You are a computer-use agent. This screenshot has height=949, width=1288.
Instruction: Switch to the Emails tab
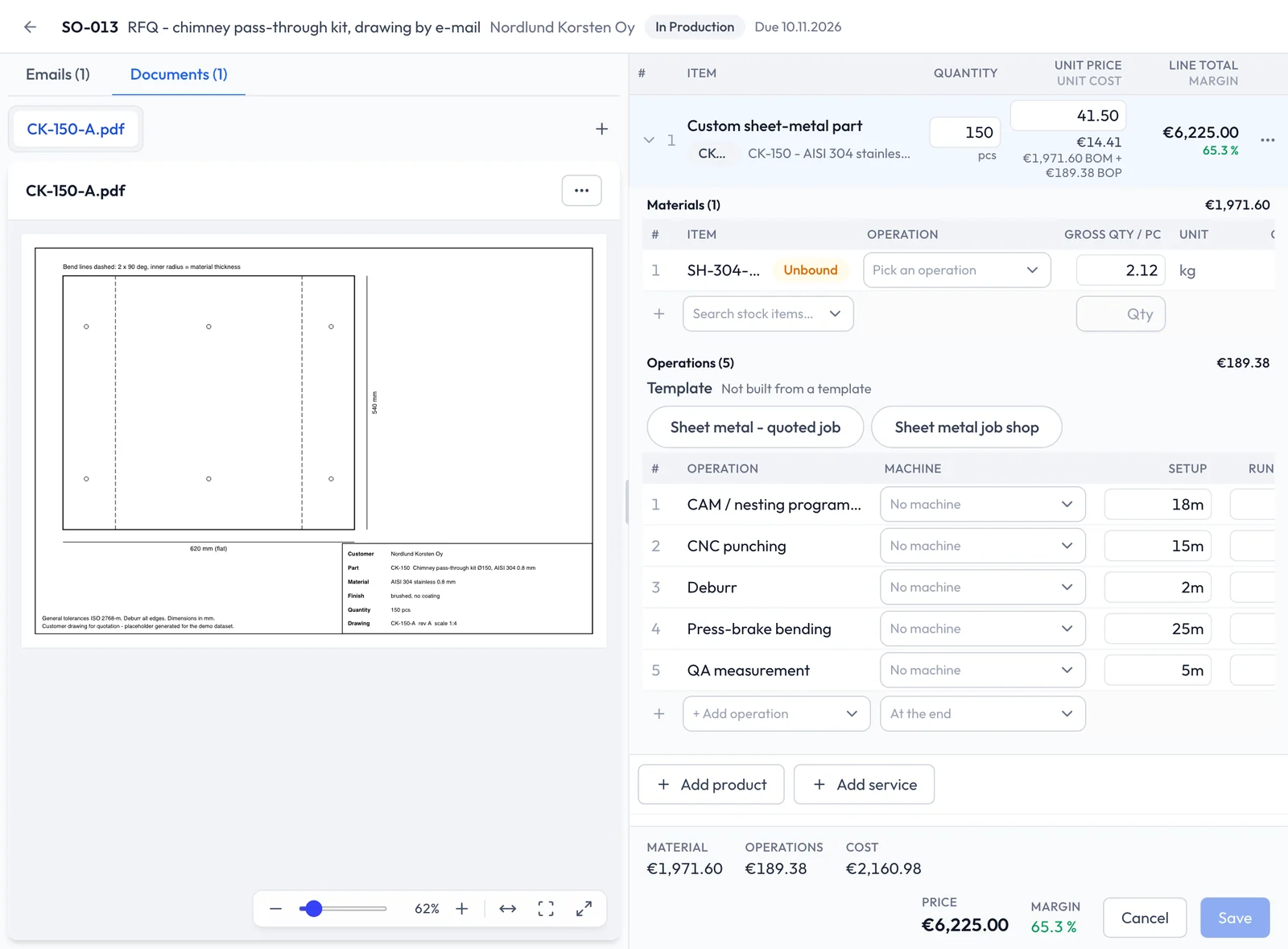click(58, 74)
